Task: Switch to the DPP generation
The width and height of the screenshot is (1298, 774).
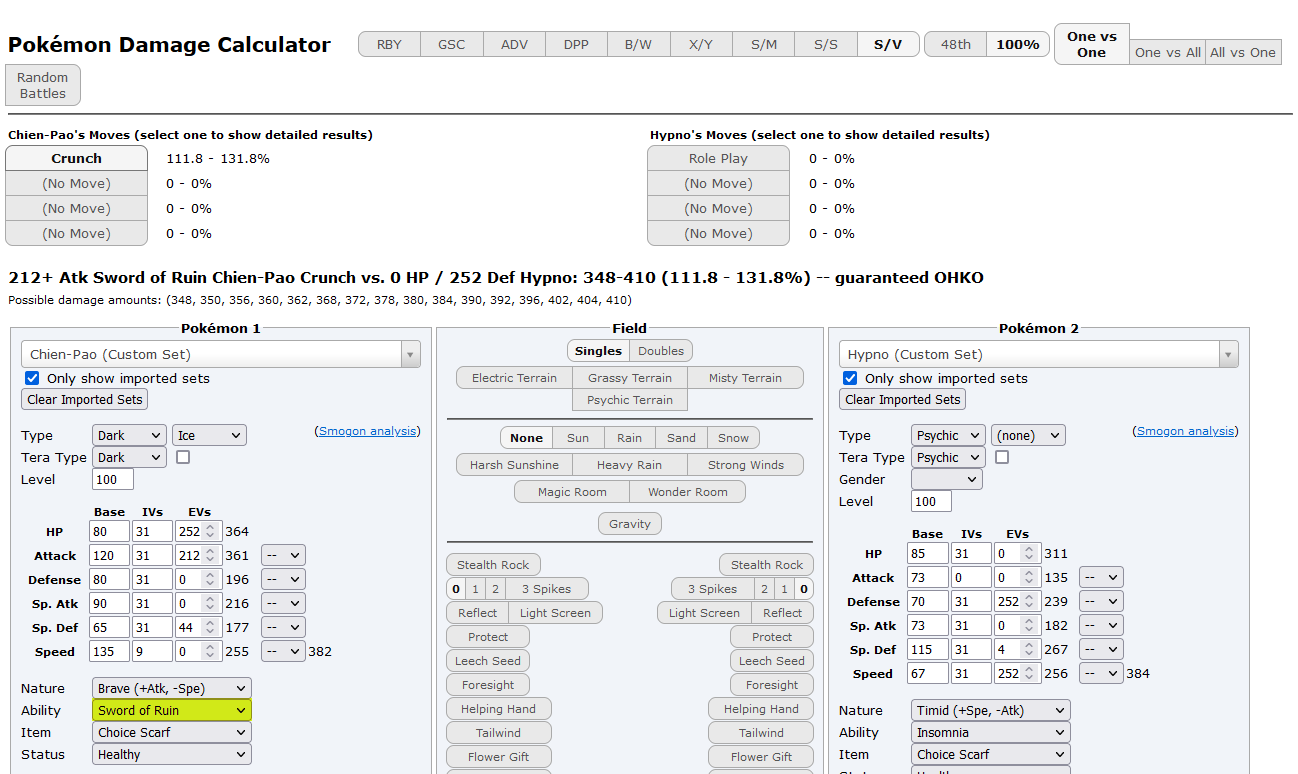Action: click(576, 44)
